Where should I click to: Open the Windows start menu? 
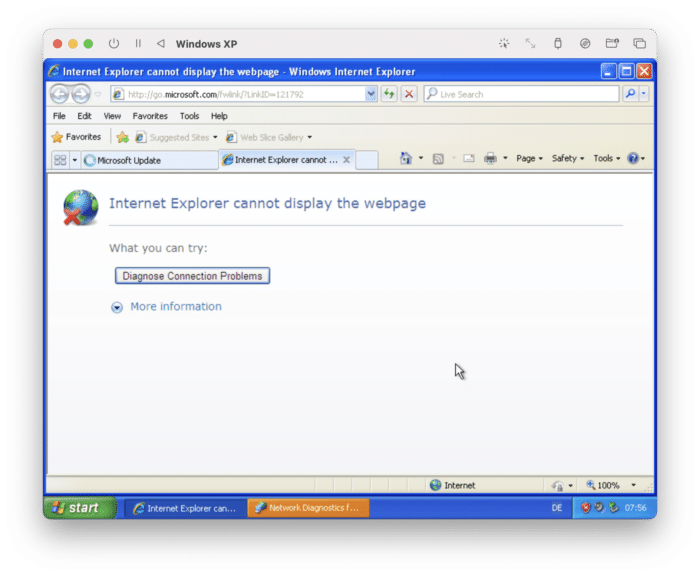coord(80,508)
